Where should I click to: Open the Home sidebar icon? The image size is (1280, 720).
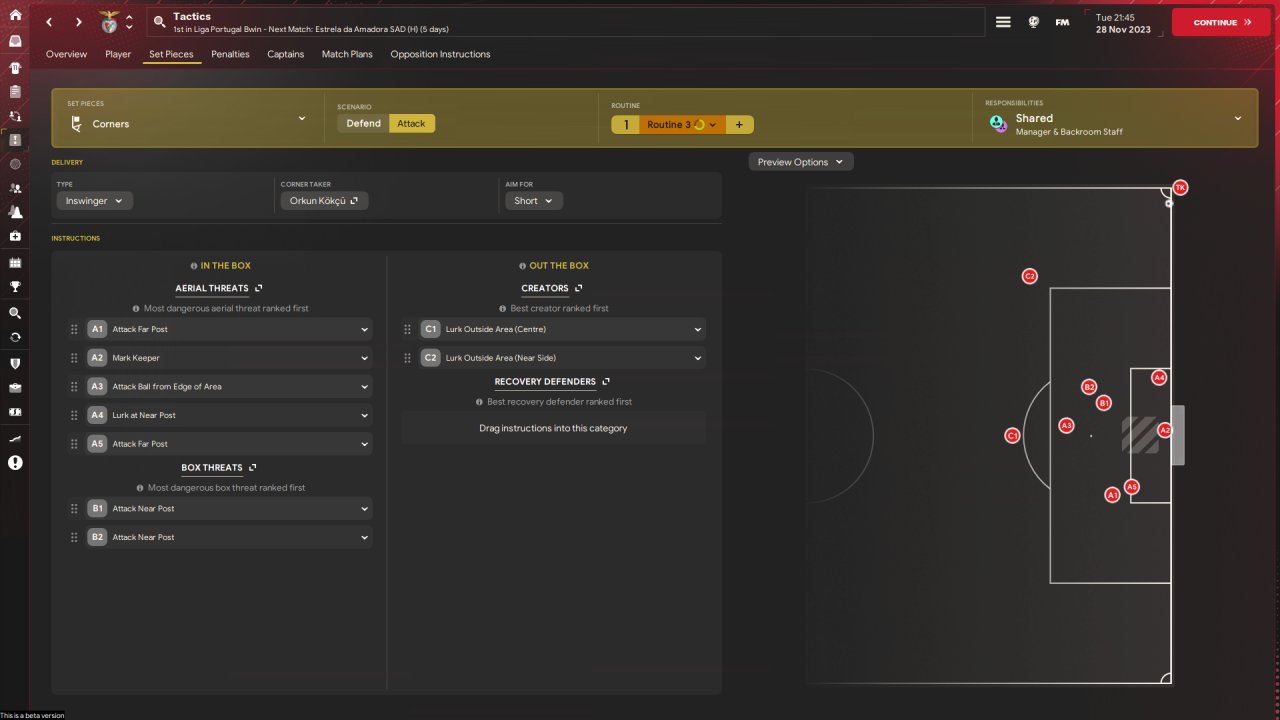tap(15, 15)
